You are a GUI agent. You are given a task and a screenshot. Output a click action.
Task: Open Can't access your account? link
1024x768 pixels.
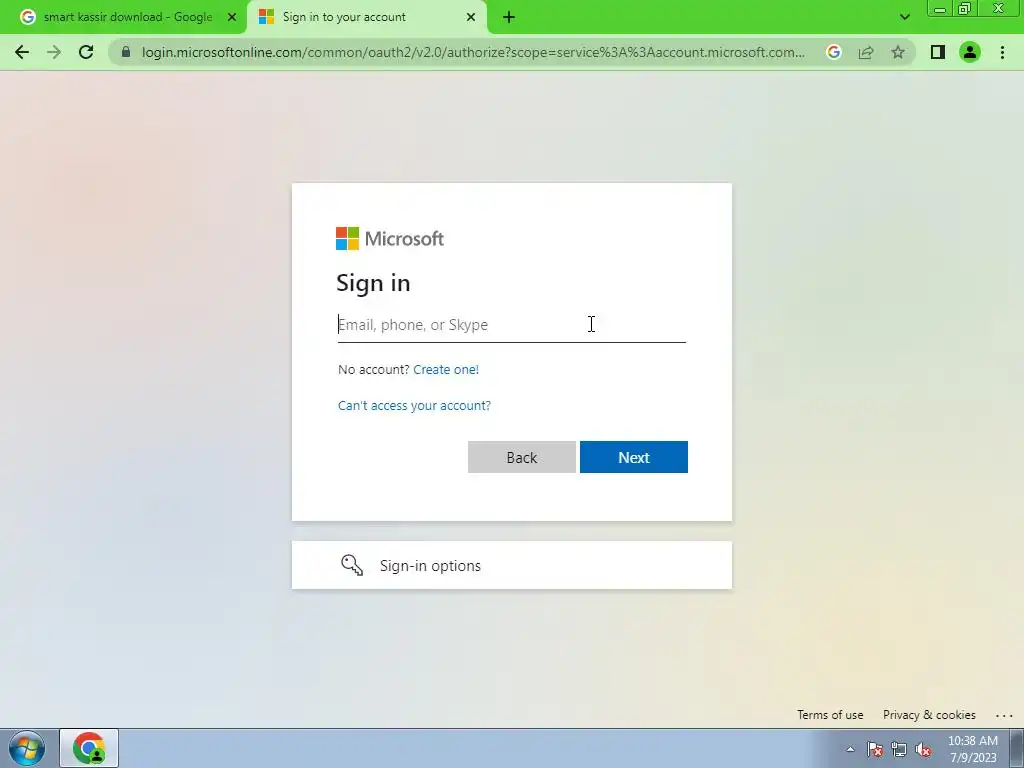pyautogui.click(x=414, y=406)
